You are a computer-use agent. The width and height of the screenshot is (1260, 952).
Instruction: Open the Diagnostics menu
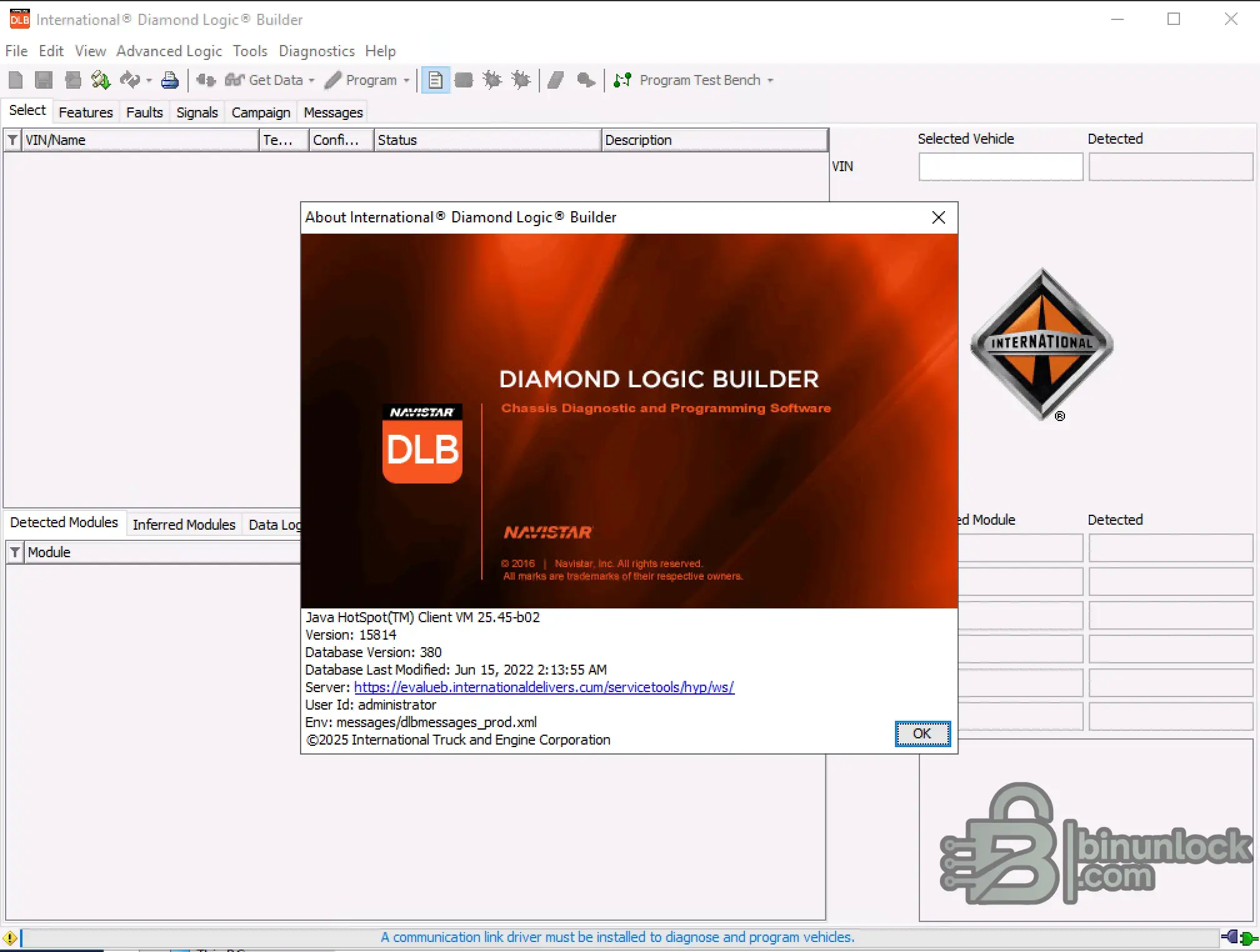click(x=317, y=51)
